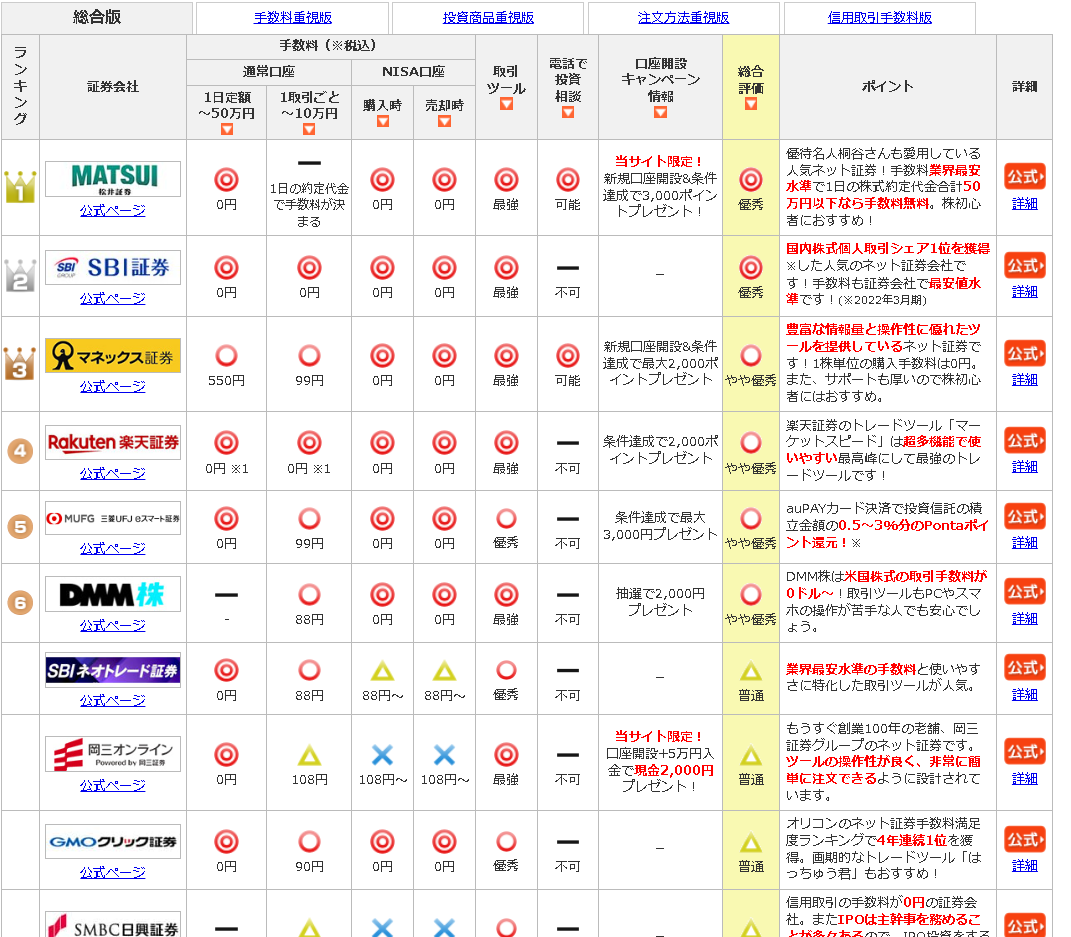The image size is (1071, 937).
Task: Click 公式ページ link under MUFG eスマート証券
Action: [x=113, y=548]
